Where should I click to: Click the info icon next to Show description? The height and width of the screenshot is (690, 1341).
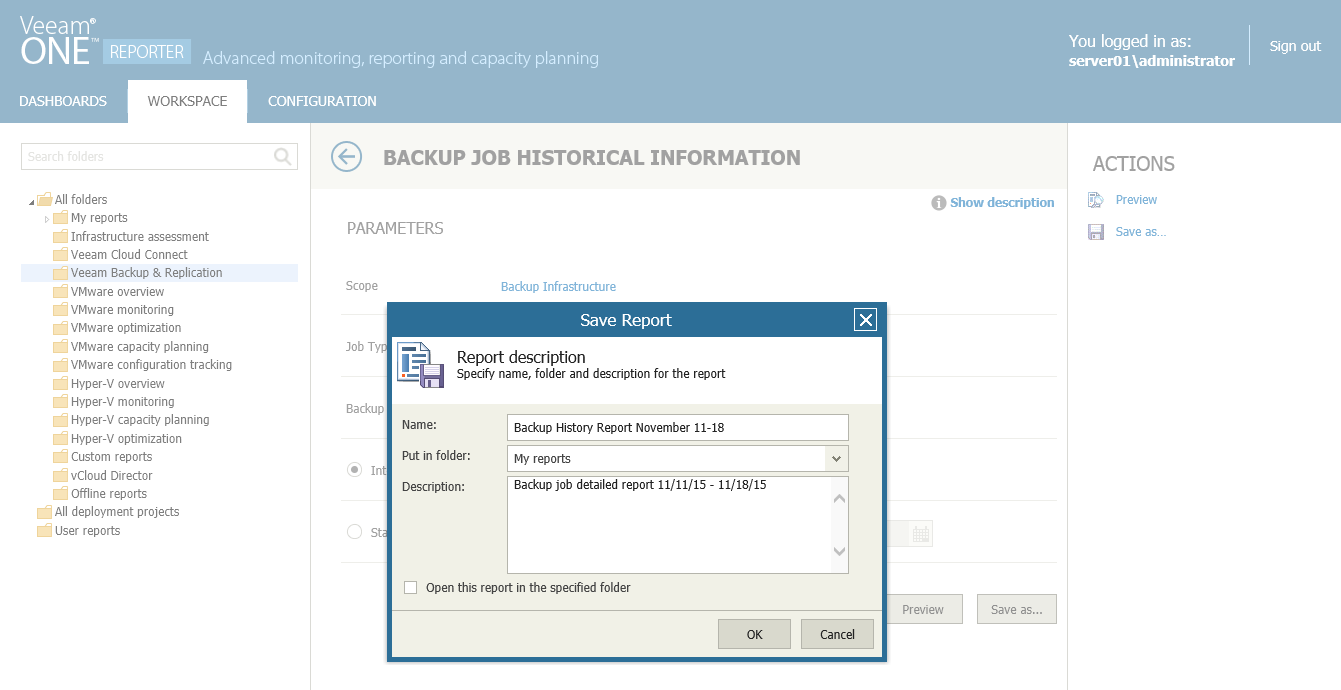pyautogui.click(x=938, y=203)
